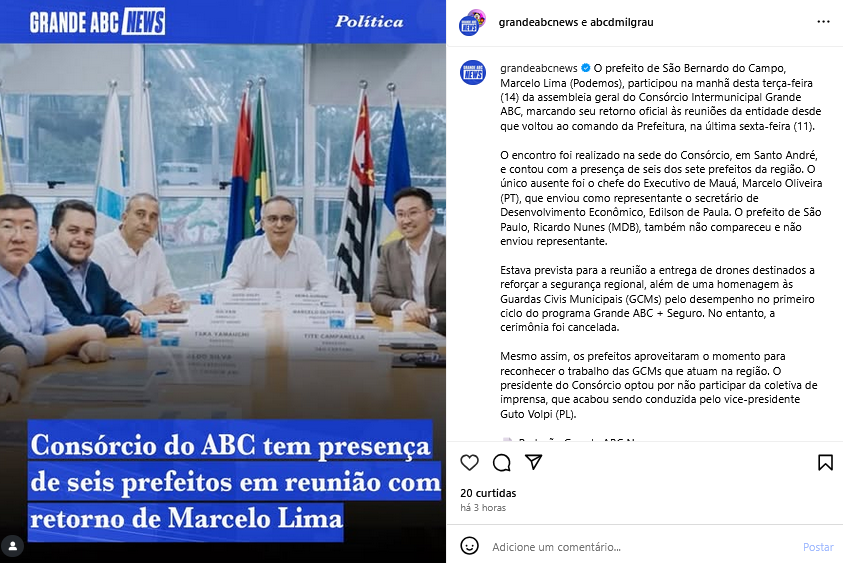Click the Política label on the image
The width and height of the screenshot is (843, 563).
pyautogui.click(x=369, y=22)
